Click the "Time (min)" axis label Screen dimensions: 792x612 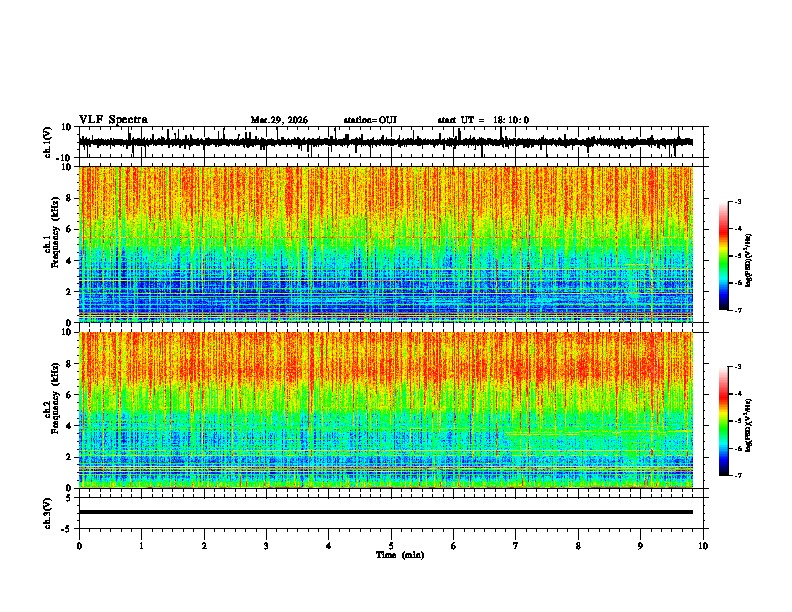(x=400, y=555)
